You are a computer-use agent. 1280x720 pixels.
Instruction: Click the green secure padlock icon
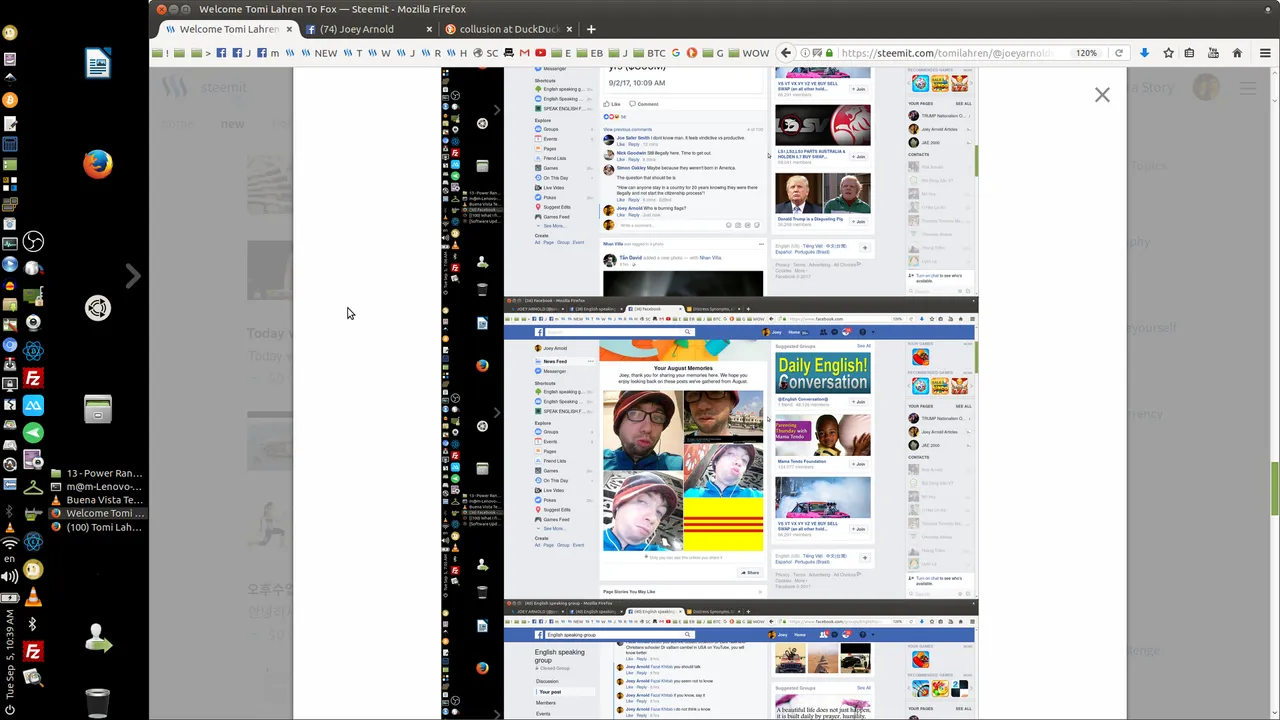click(x=829, y=53)
